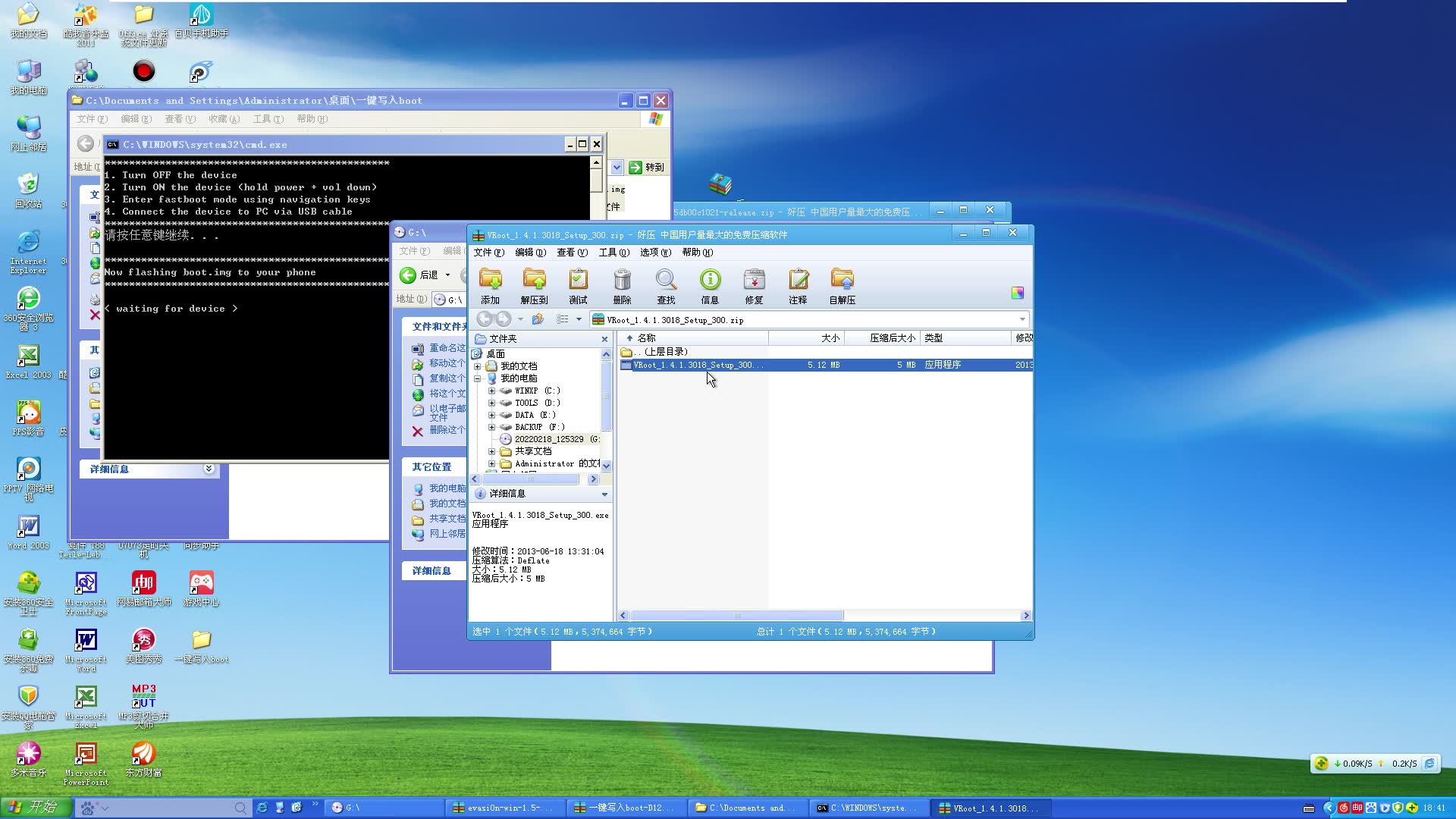Click the colorful skin icon in archiver toolbar
1456x819 pixels.
tap(1017, 293)
